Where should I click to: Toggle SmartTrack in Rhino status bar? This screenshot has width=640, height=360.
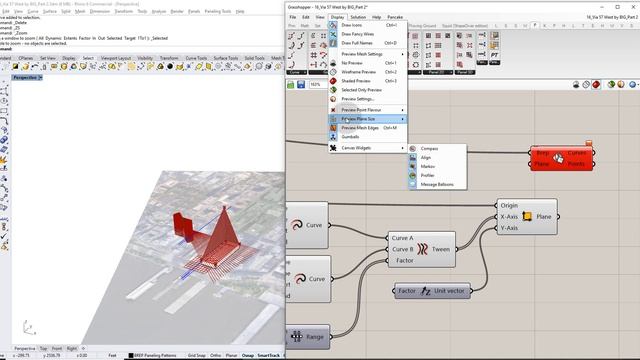(x=269, y=356)
